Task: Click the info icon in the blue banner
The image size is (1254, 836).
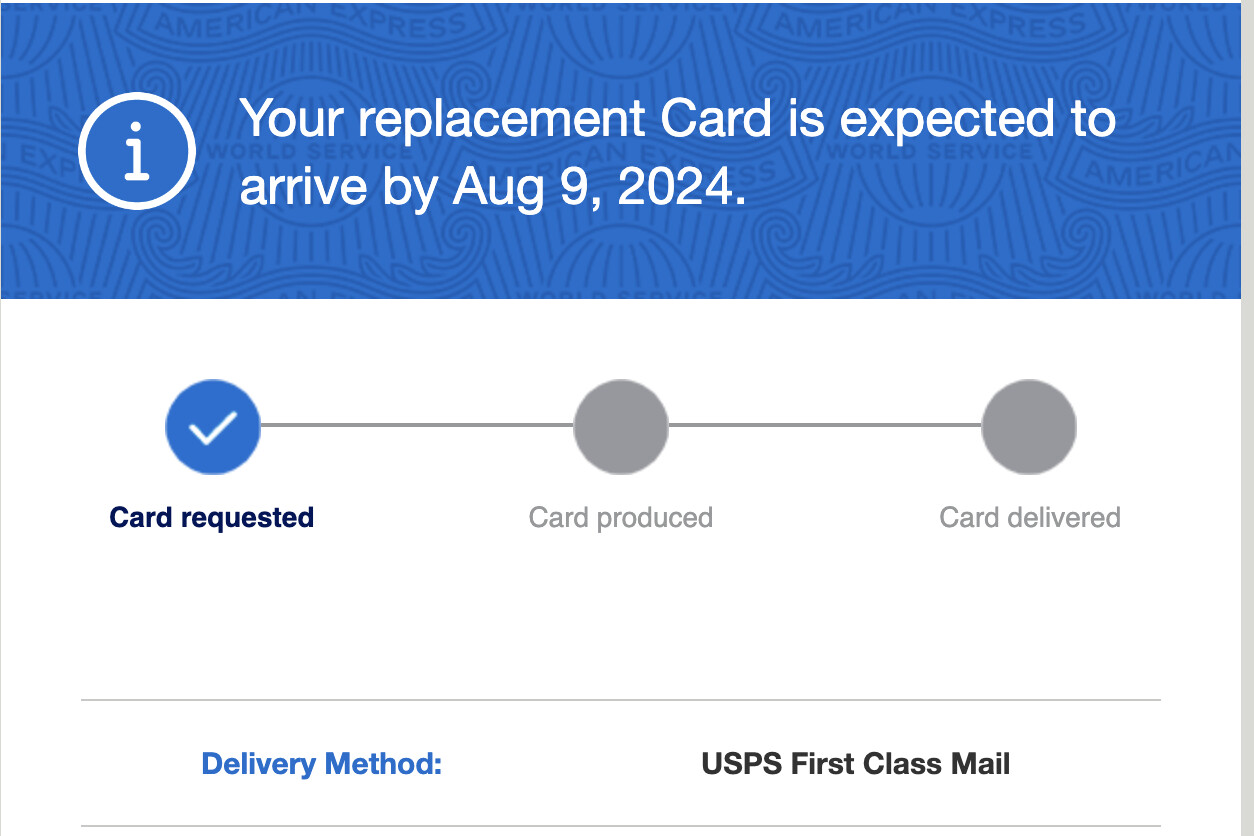Action: pos(136,152)
